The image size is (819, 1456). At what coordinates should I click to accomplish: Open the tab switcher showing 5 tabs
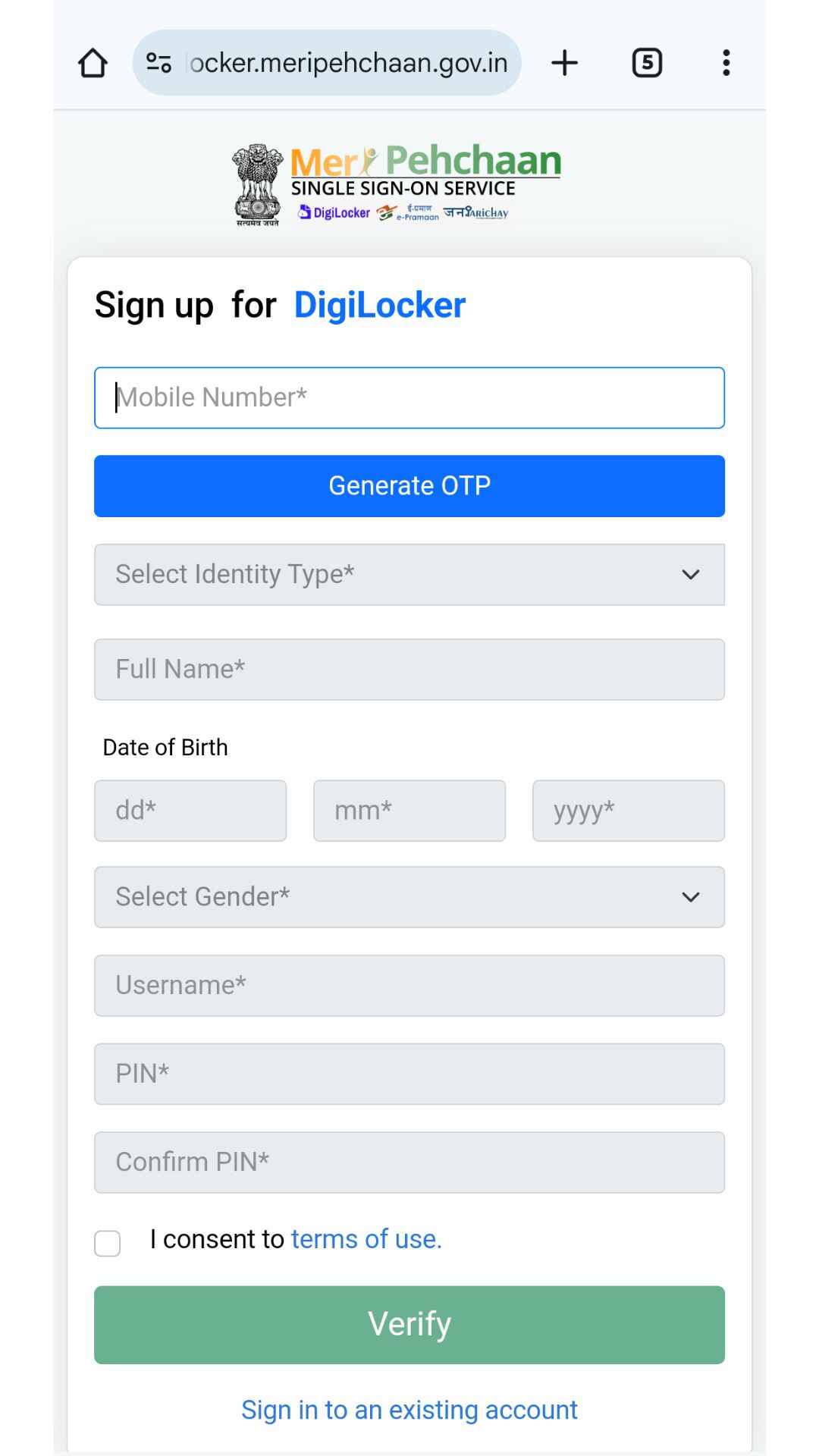pyautogui.click(x=646, y=63)
